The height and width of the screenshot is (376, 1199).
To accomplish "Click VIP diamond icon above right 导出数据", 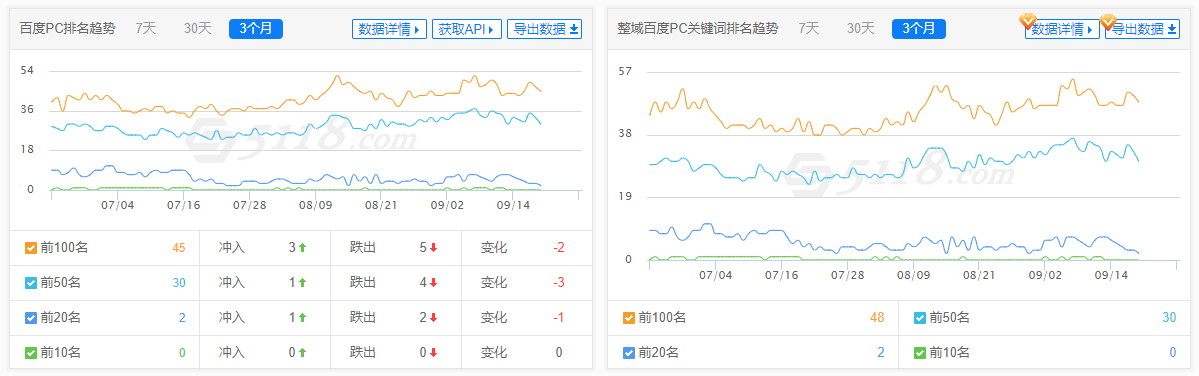I will 1108,21.
